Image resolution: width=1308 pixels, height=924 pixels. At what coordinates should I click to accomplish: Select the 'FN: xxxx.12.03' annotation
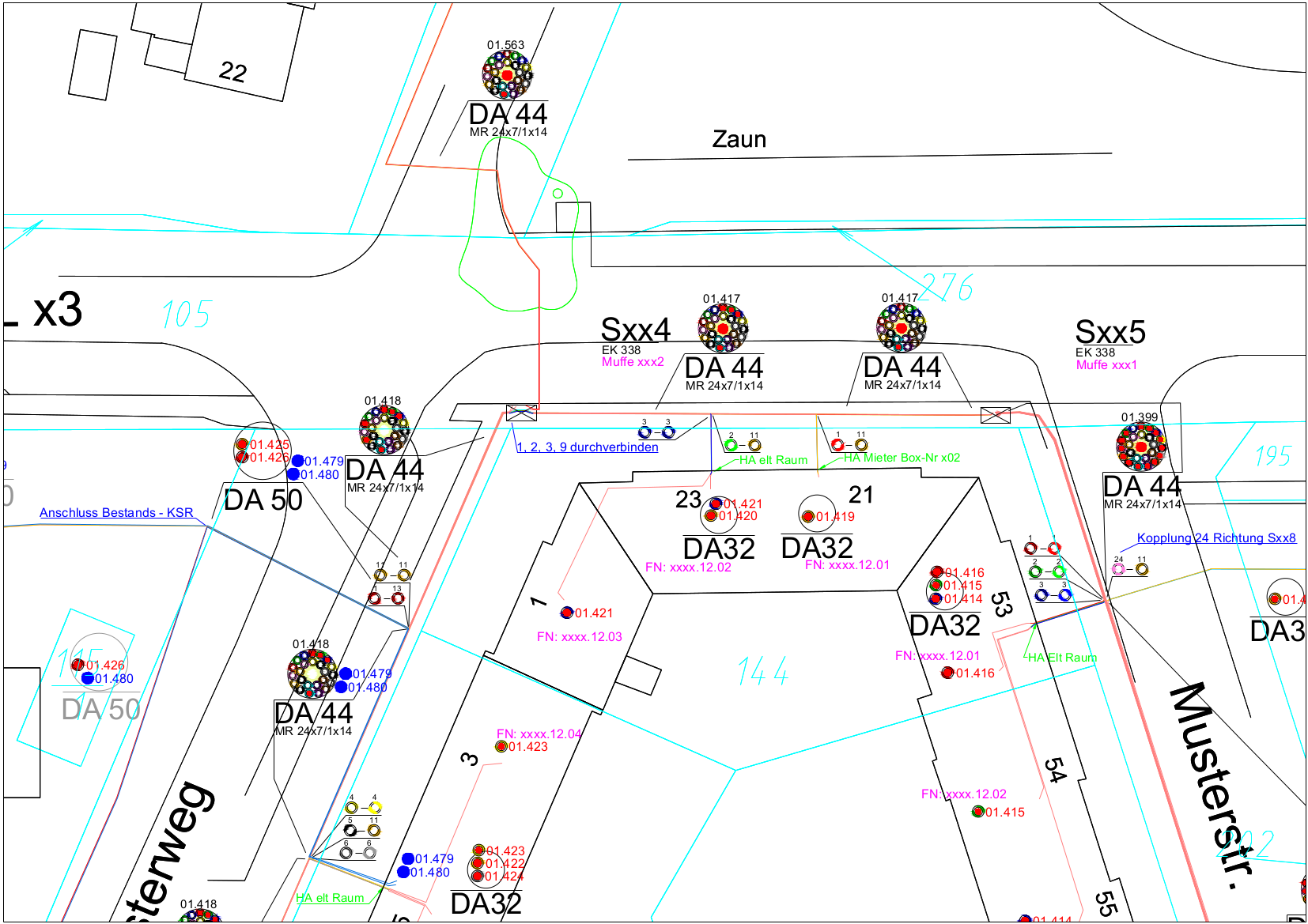pos(579,637)
